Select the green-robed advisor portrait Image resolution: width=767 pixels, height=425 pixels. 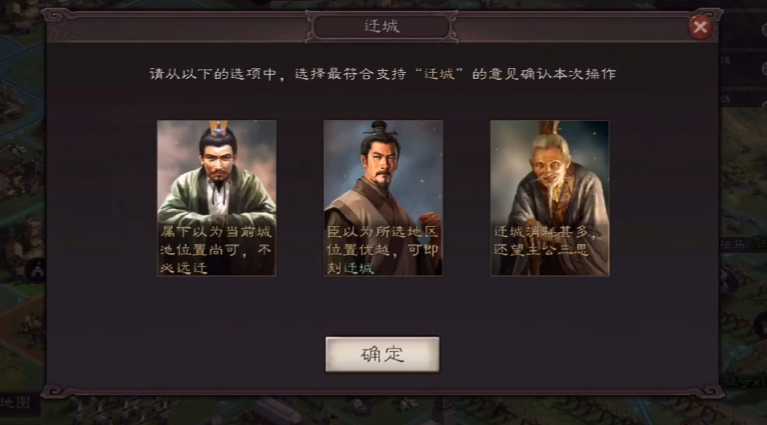[217, 198]
